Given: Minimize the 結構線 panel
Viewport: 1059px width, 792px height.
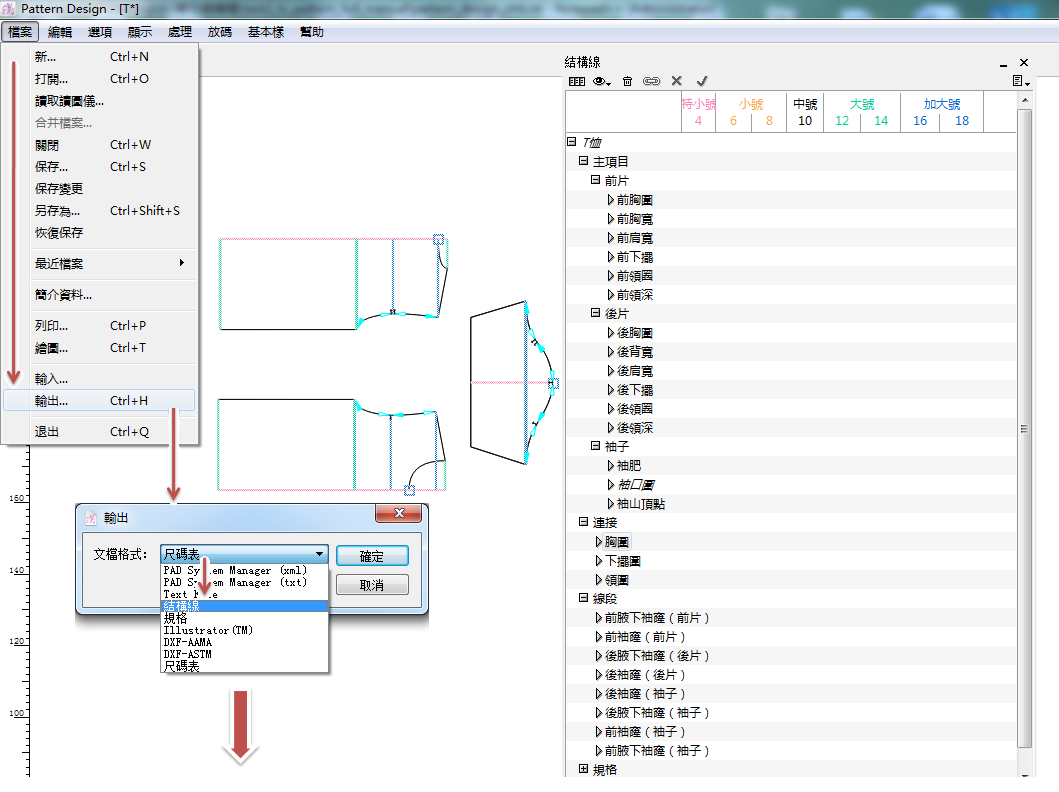Looking at the screenshot, I should tap(1004, 63).
